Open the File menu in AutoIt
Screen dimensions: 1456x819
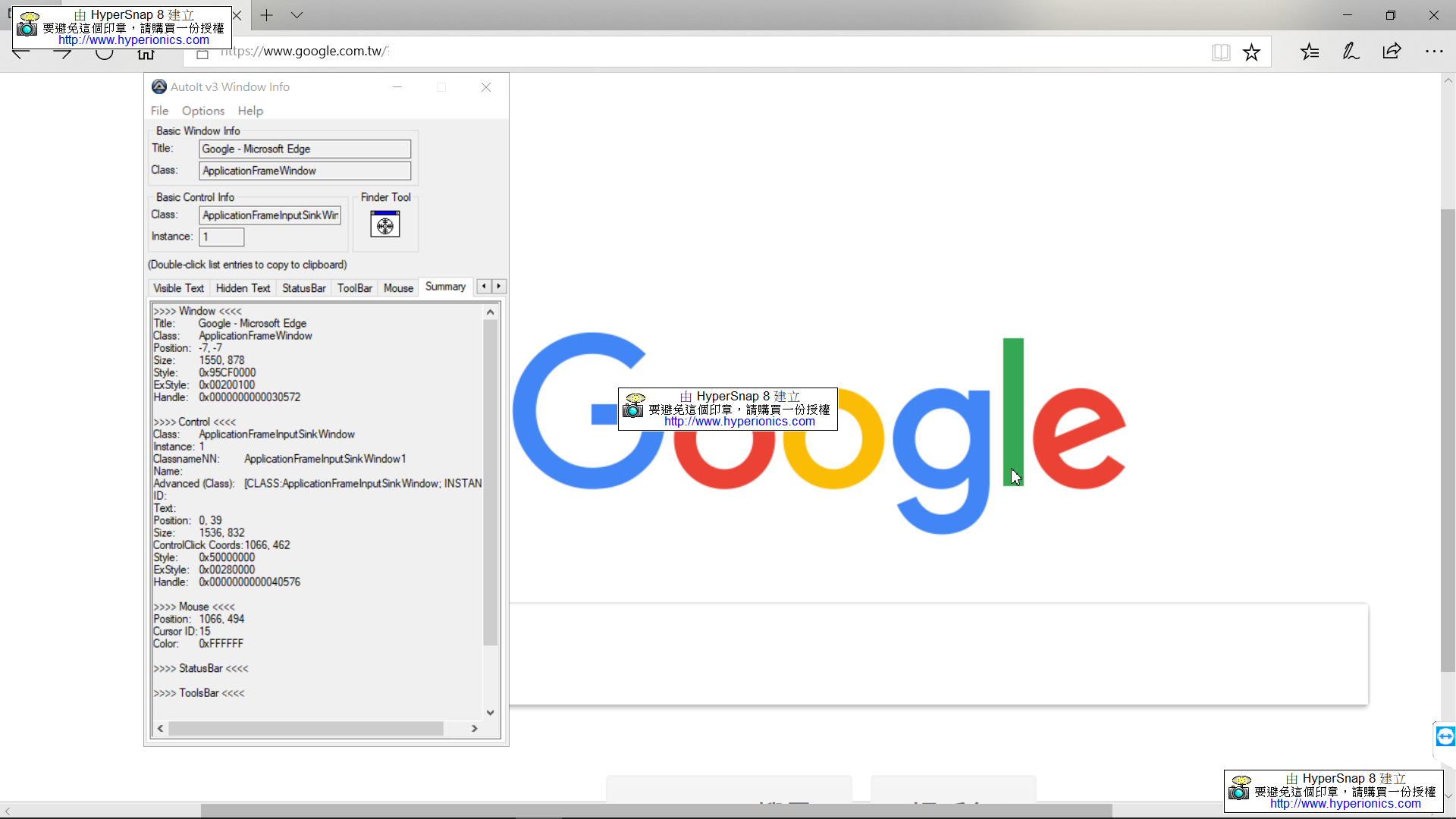(159, 111)
